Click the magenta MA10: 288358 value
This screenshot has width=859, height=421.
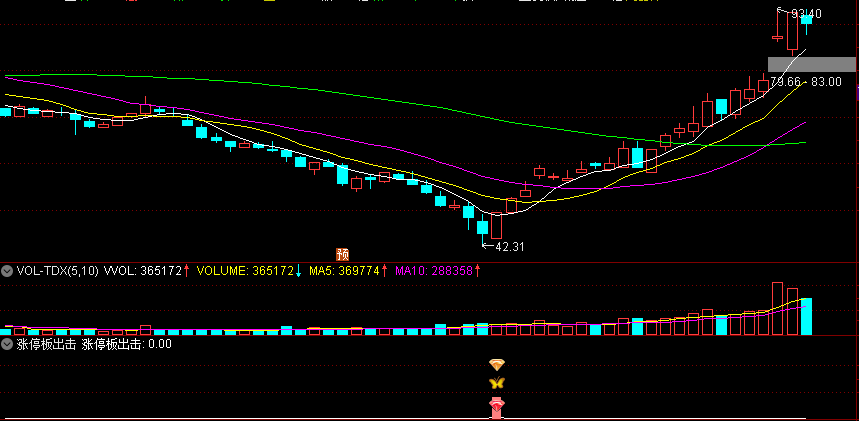point(434,271)
